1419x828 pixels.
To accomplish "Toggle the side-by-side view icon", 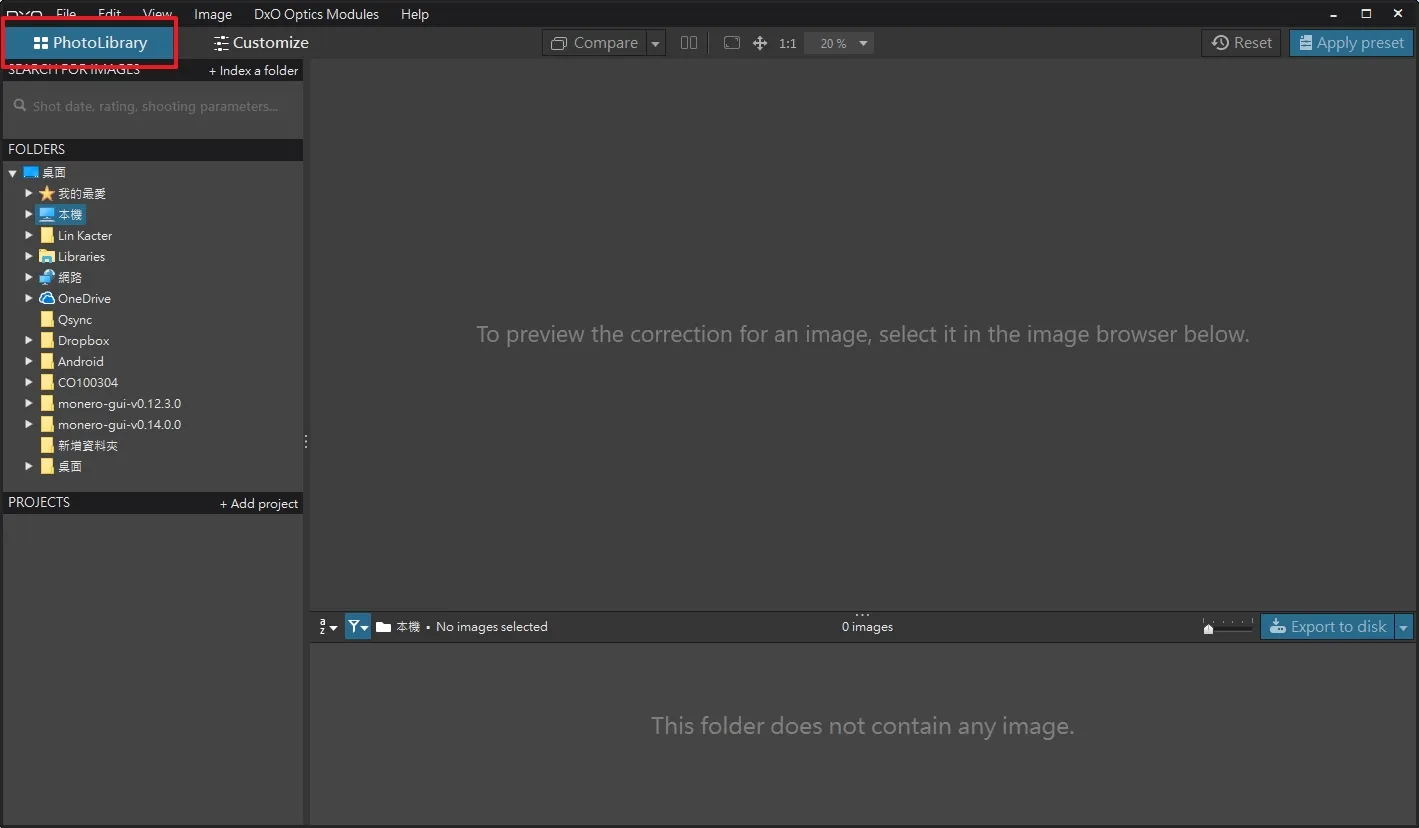I will [689, 43].
